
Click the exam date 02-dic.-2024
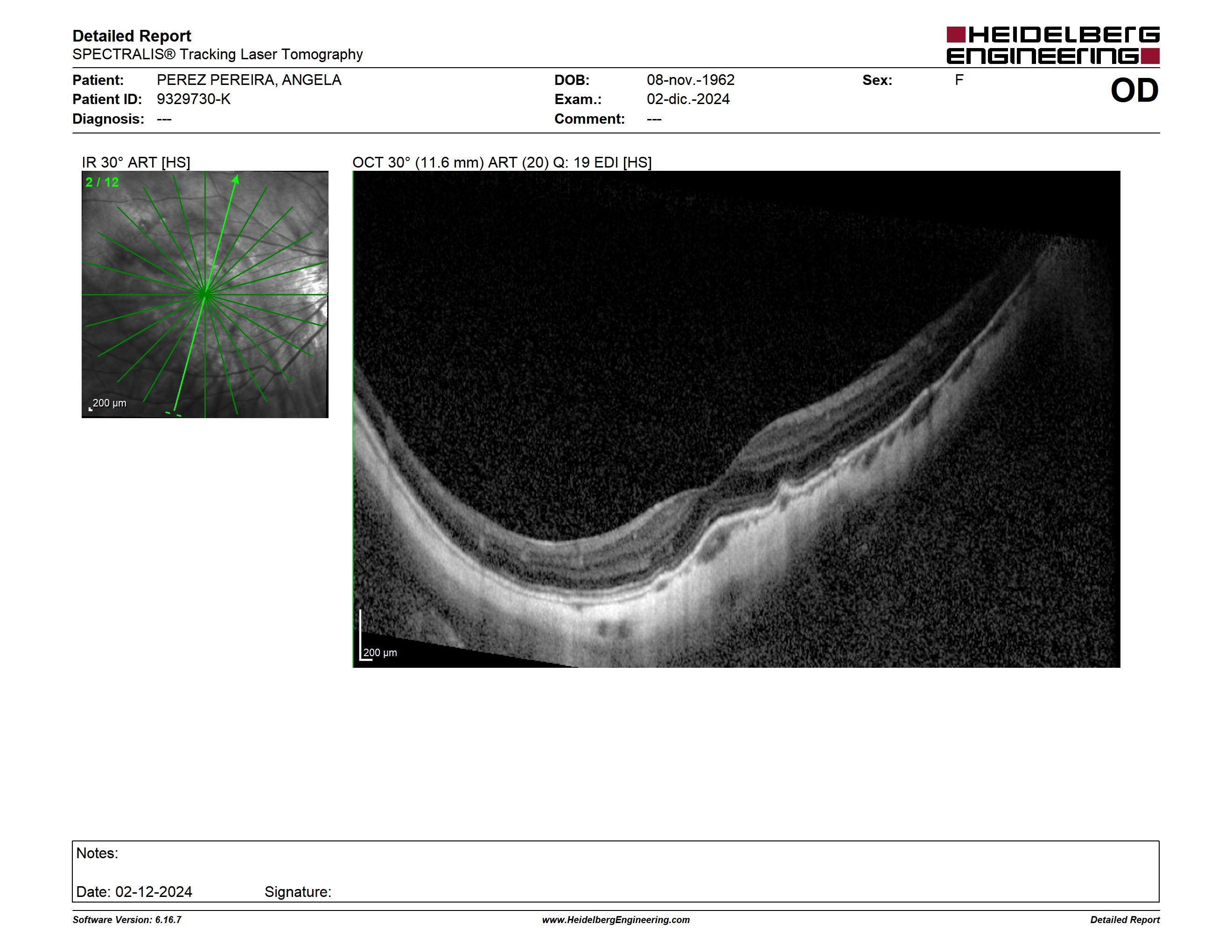pyautogui.click(x=688, y=99)
